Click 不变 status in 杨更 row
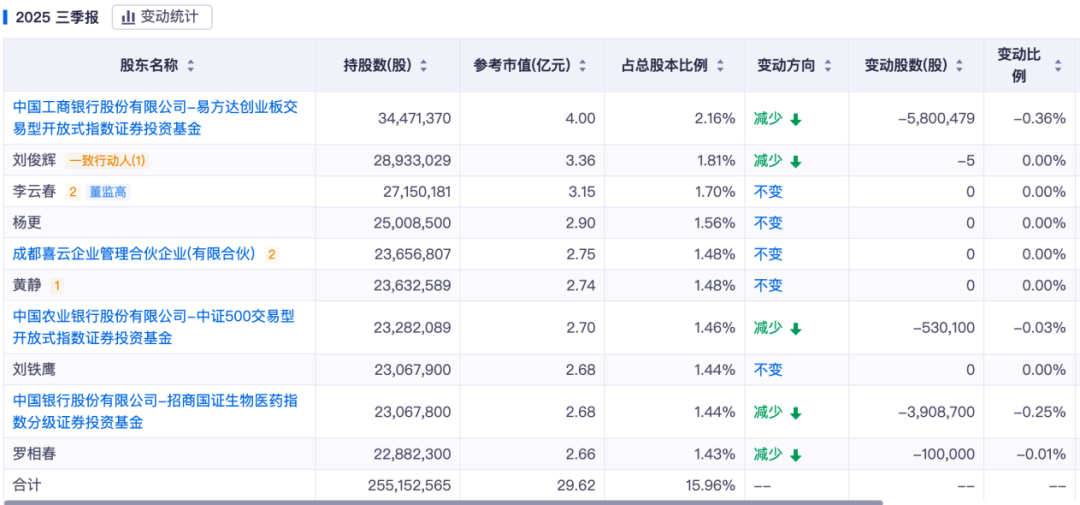The image size is (1080, 505). pos(768,223)
